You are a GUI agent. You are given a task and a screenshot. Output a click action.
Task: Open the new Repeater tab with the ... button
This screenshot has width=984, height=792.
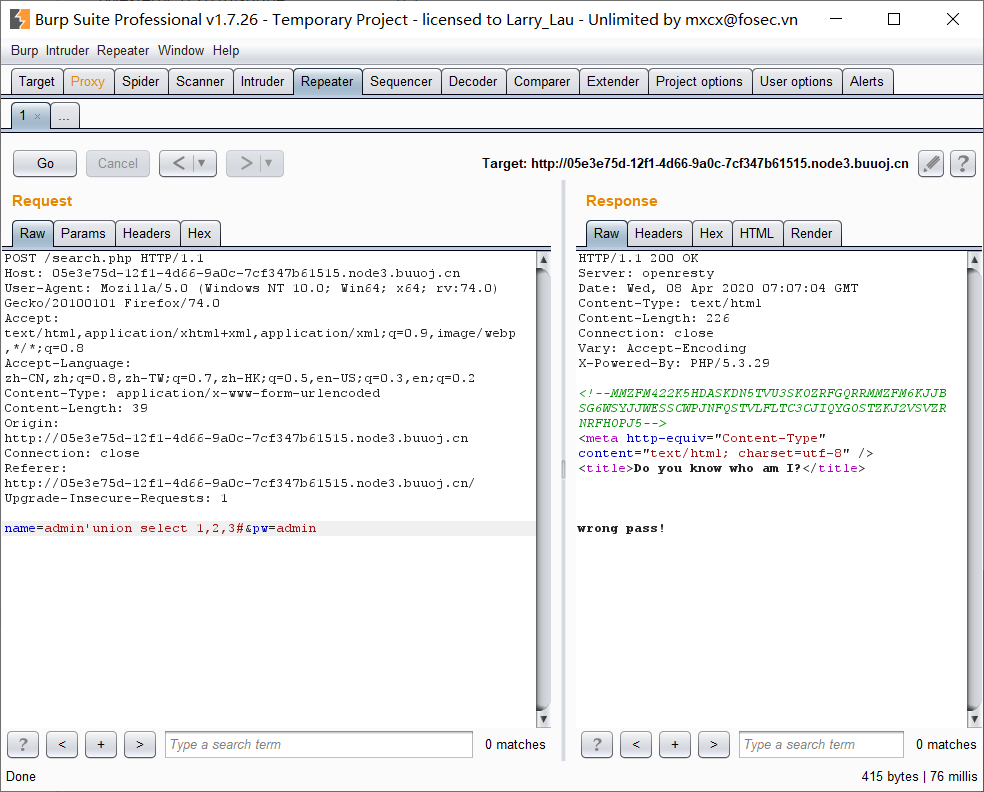63,115
